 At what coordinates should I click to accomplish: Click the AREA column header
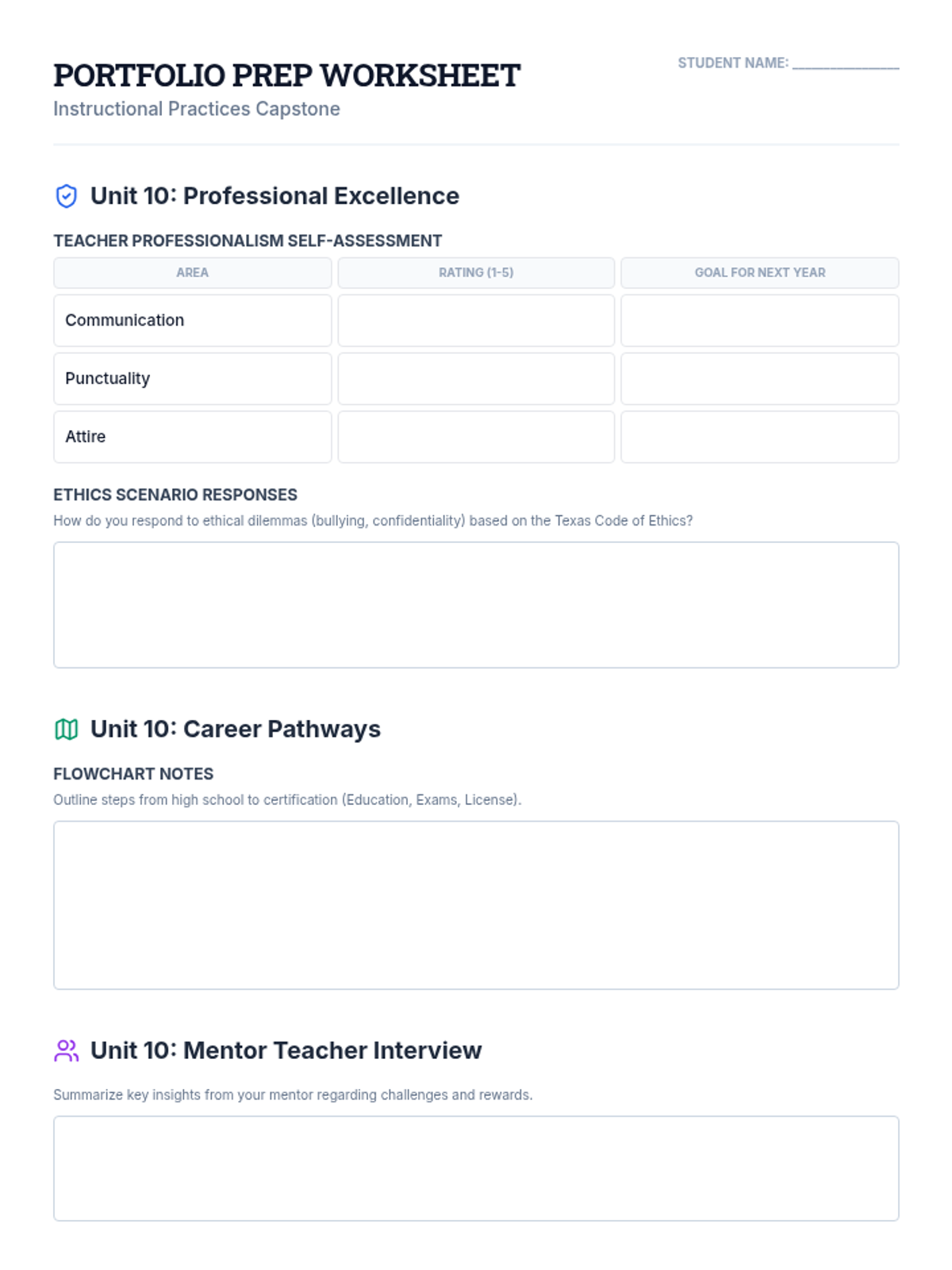point(192,272)
